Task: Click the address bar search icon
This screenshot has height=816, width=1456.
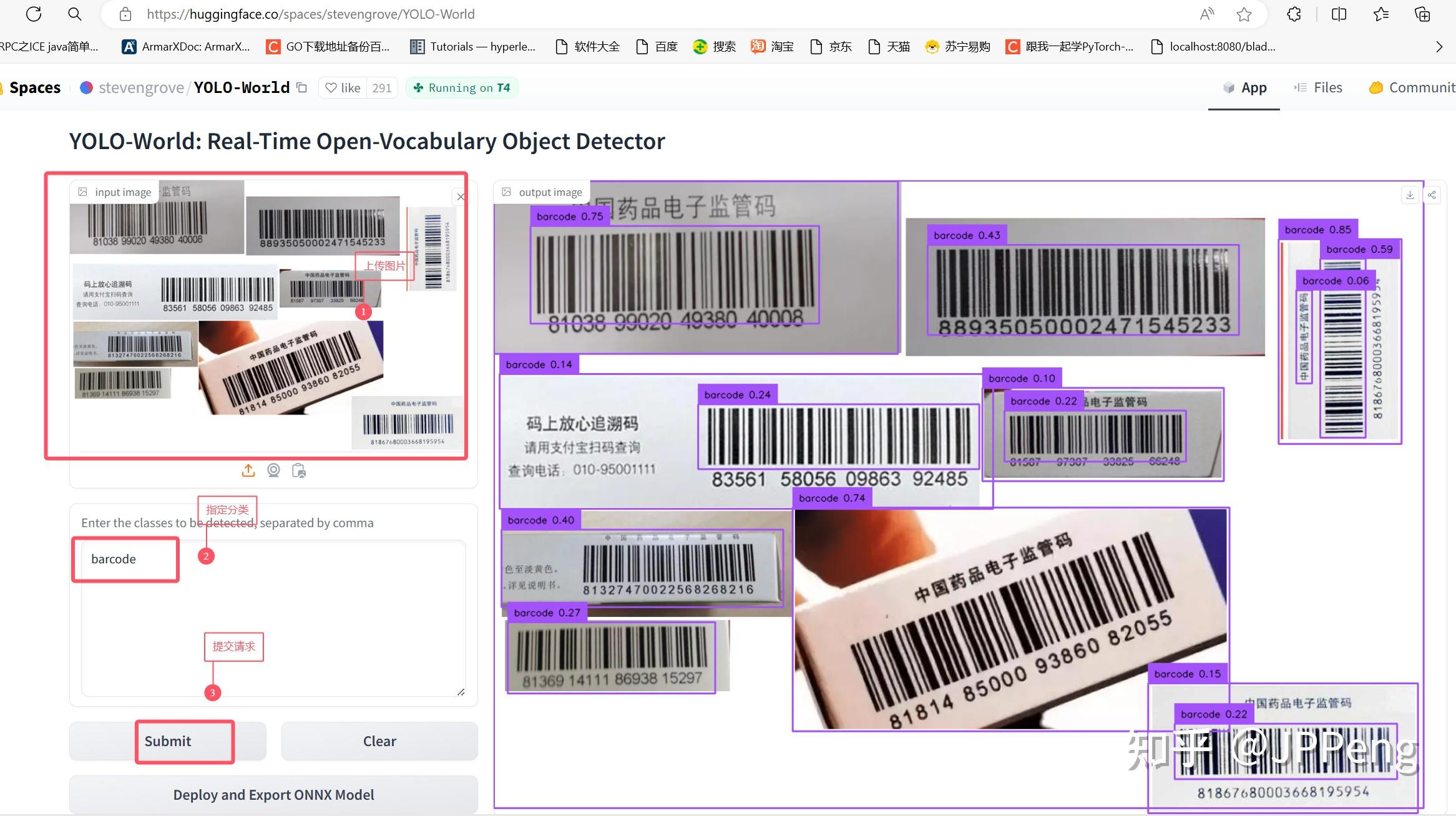Action: (75, 14)
